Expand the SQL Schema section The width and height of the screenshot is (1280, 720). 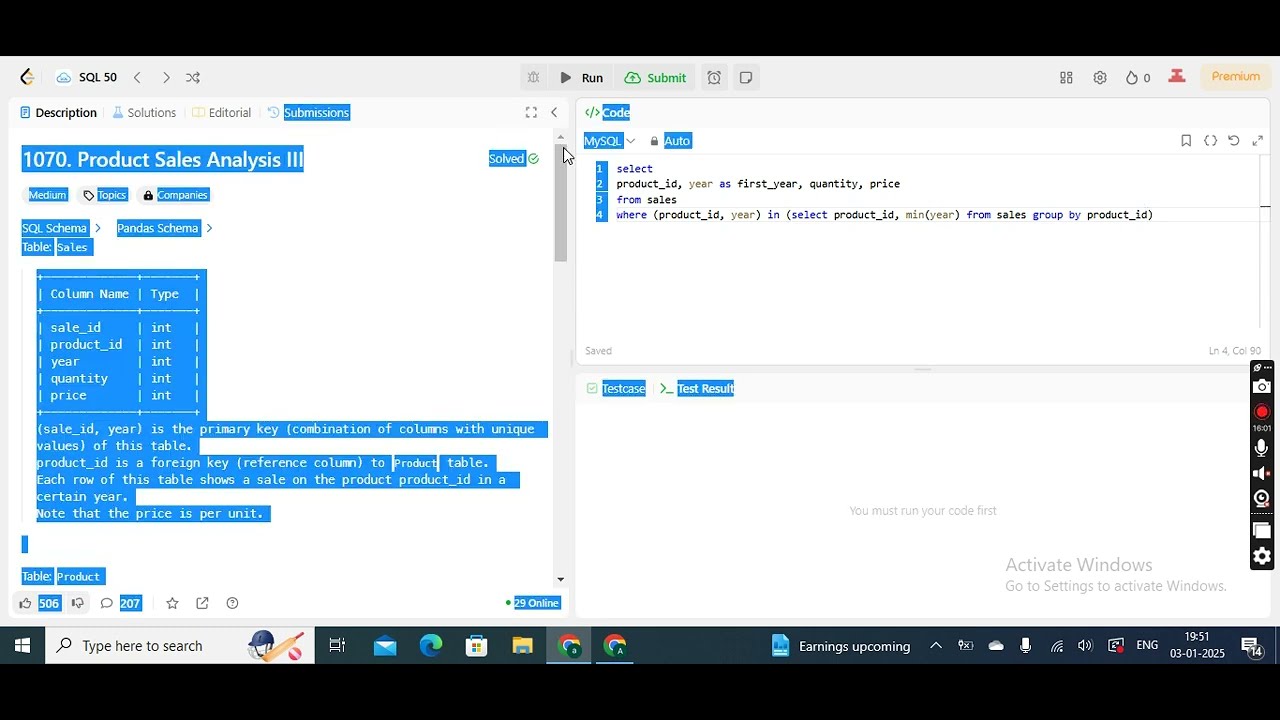(61, 228)
